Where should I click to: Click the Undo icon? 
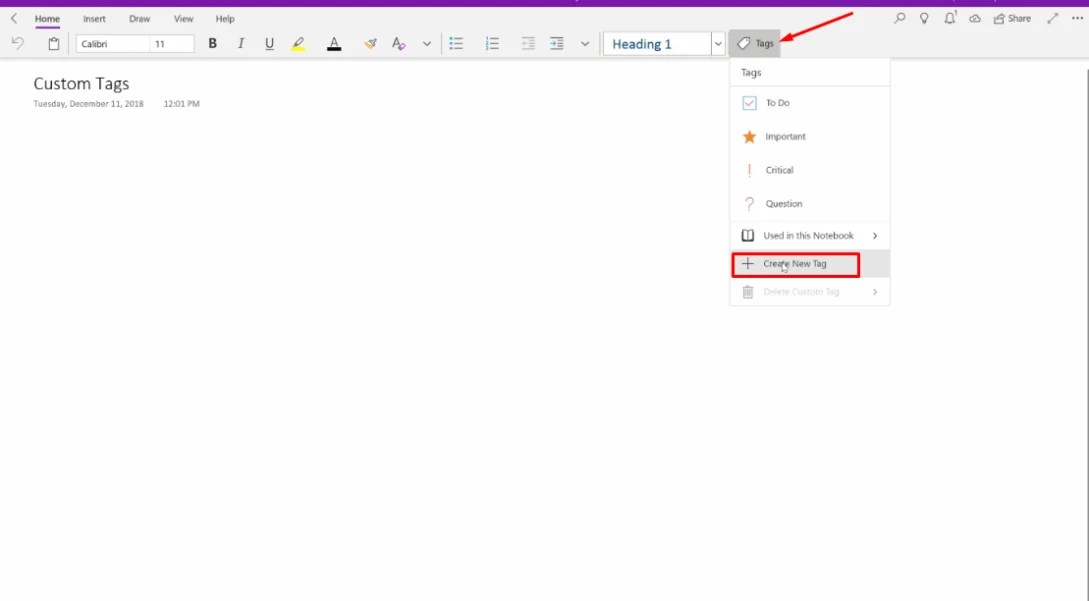pyautogui.click(x=18, y=43)
